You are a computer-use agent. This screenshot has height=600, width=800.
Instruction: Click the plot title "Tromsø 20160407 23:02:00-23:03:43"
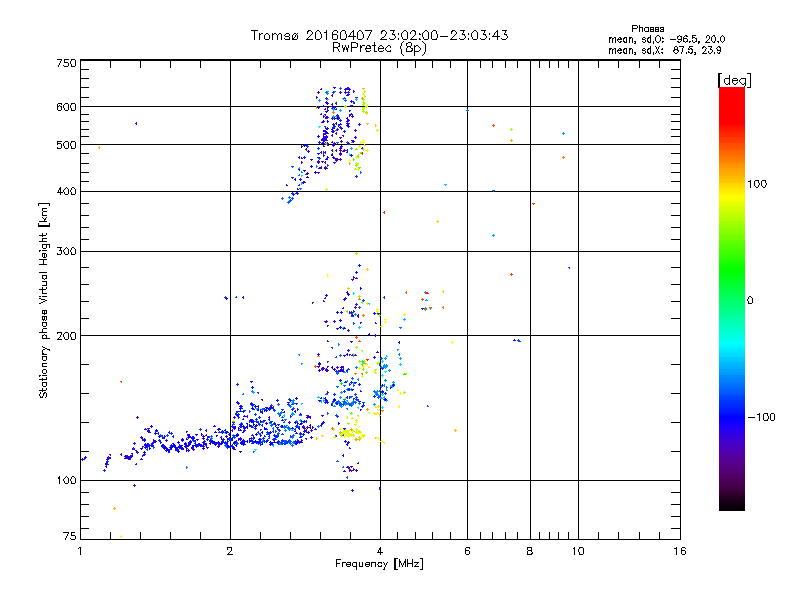click(x=379, y=35)
